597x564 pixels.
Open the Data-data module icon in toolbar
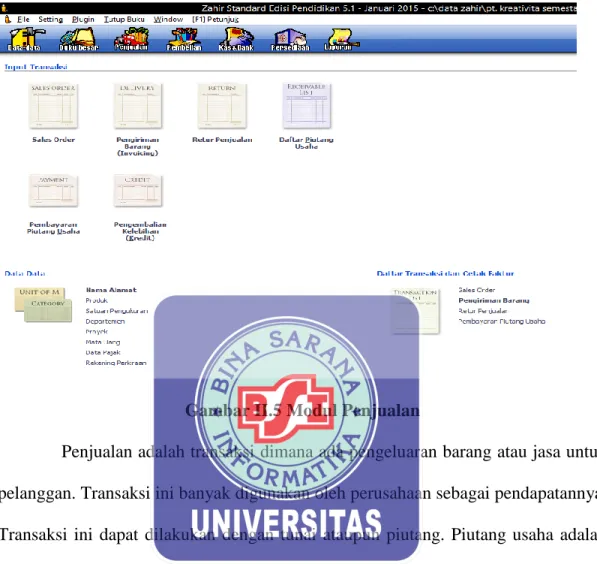pos(25,39)
